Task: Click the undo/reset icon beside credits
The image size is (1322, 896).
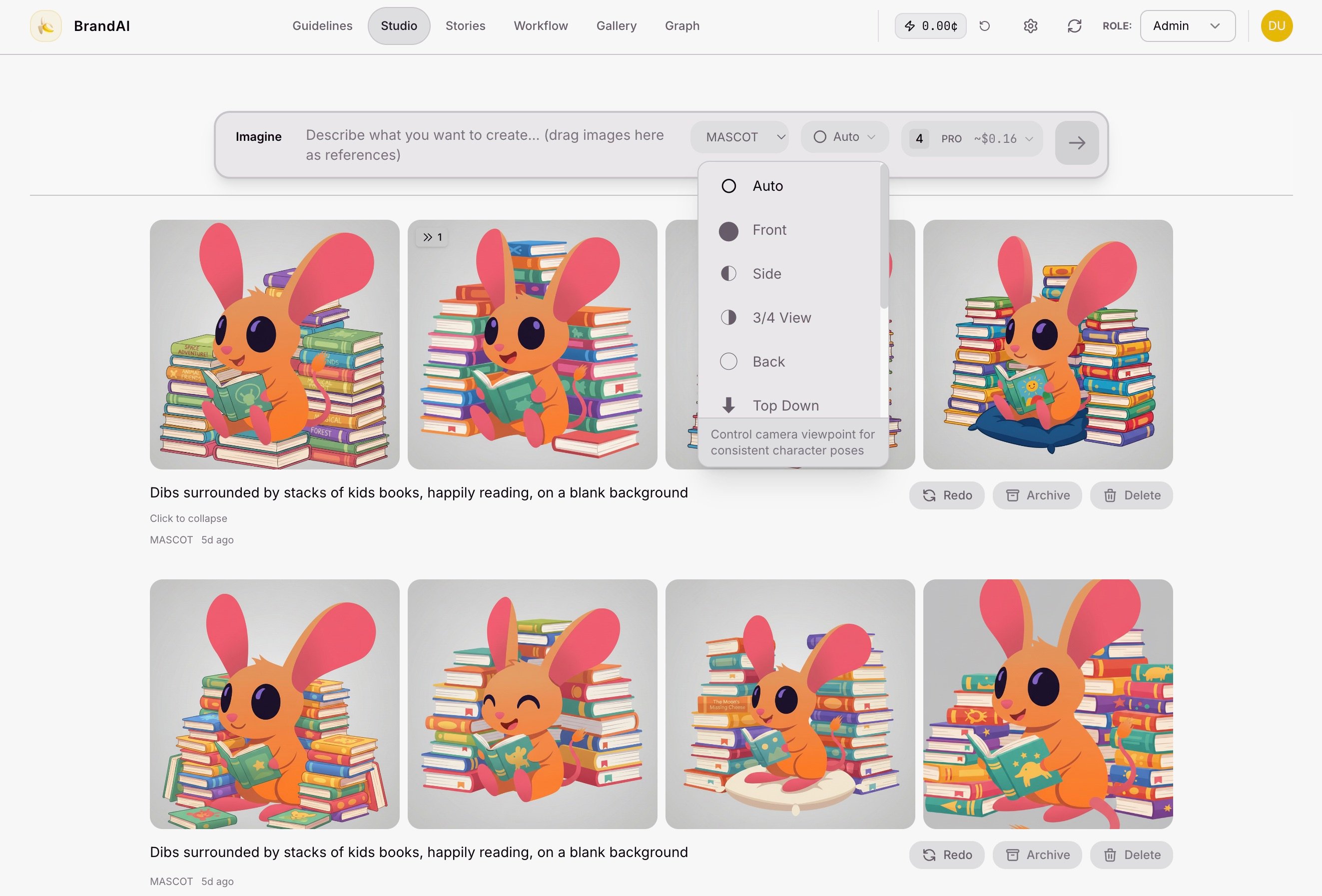Action: pyautogui.click(x=985, y=26)
